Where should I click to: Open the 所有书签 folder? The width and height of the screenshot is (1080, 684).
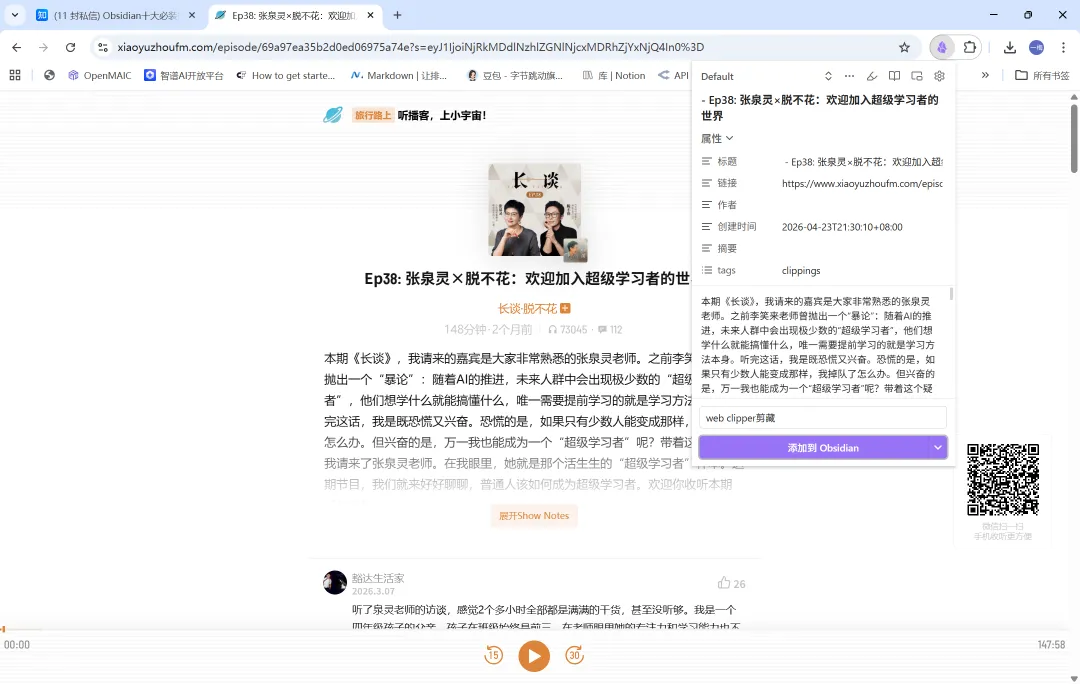click(x=1042, y=75)
